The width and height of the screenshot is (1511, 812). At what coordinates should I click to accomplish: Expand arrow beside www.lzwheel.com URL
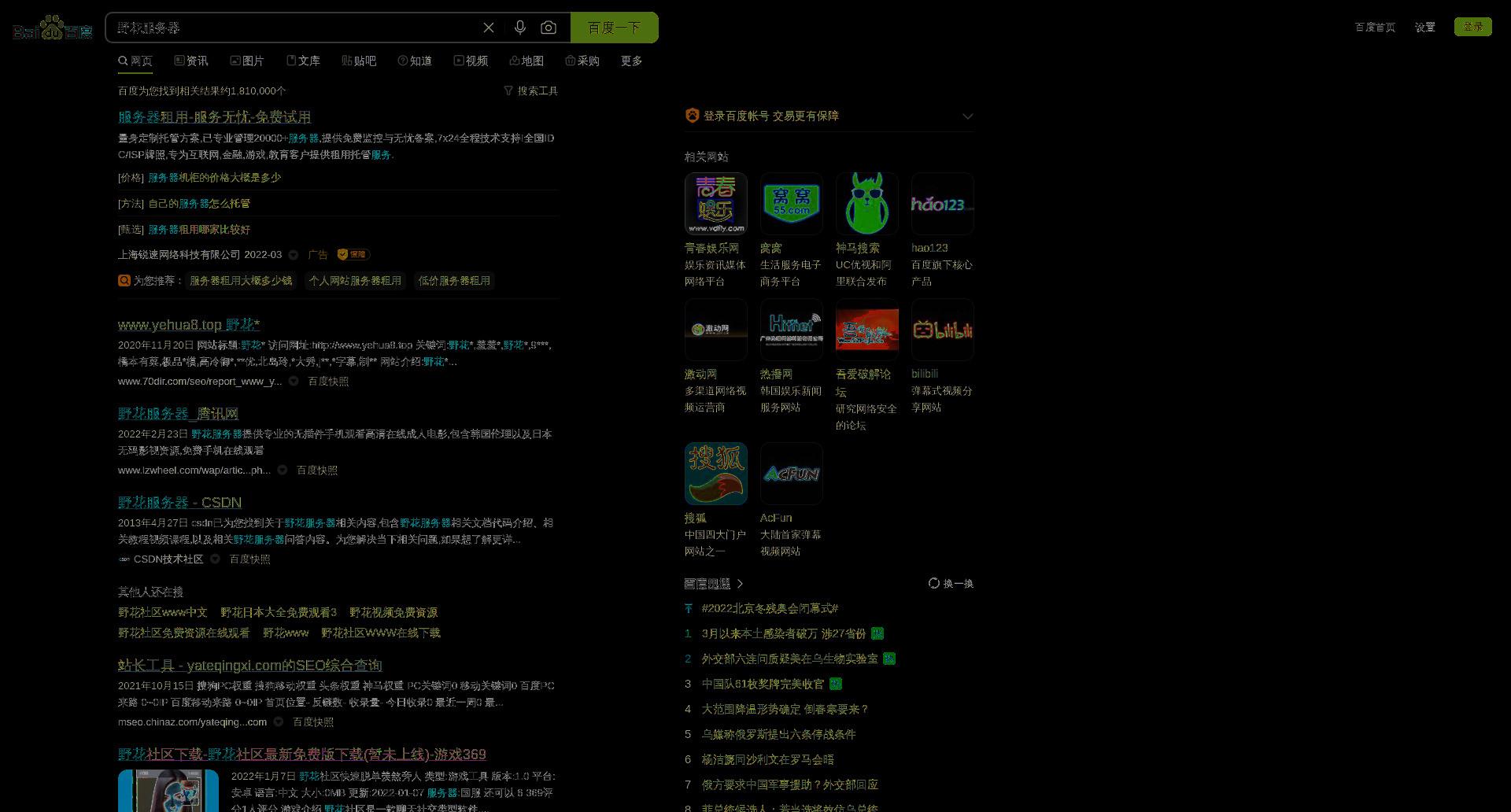[283, 470]
